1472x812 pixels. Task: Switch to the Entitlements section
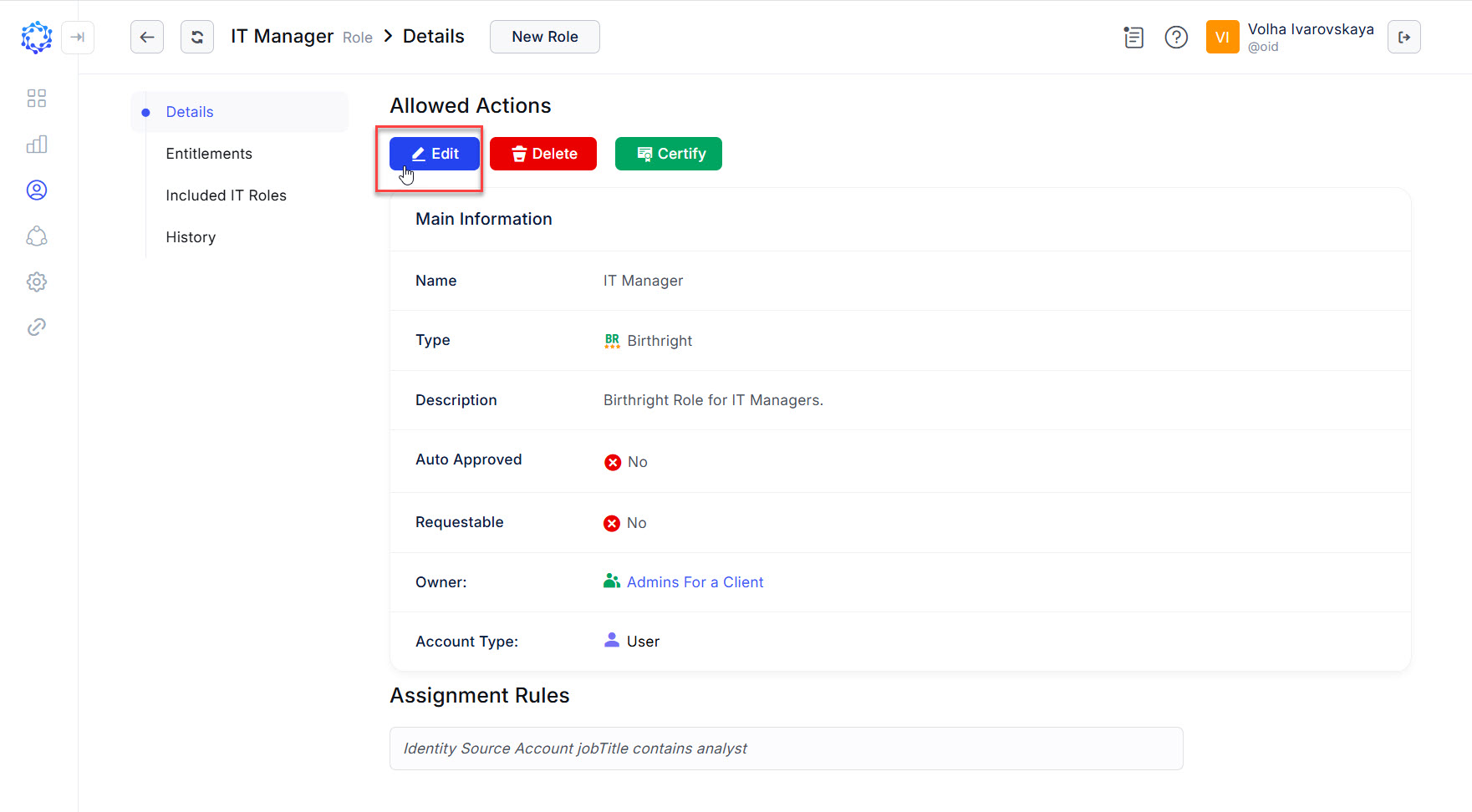pyautogui.click(x=209, y=154)
